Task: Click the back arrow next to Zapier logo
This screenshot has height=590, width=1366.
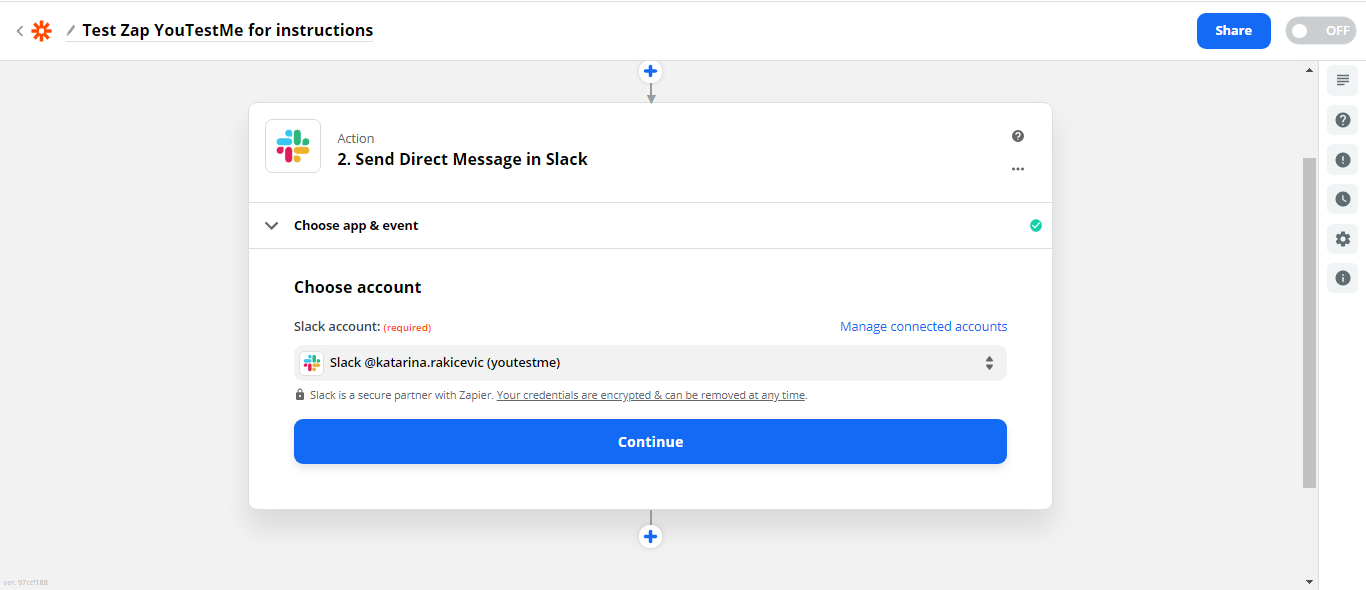Action: point(19,31)
